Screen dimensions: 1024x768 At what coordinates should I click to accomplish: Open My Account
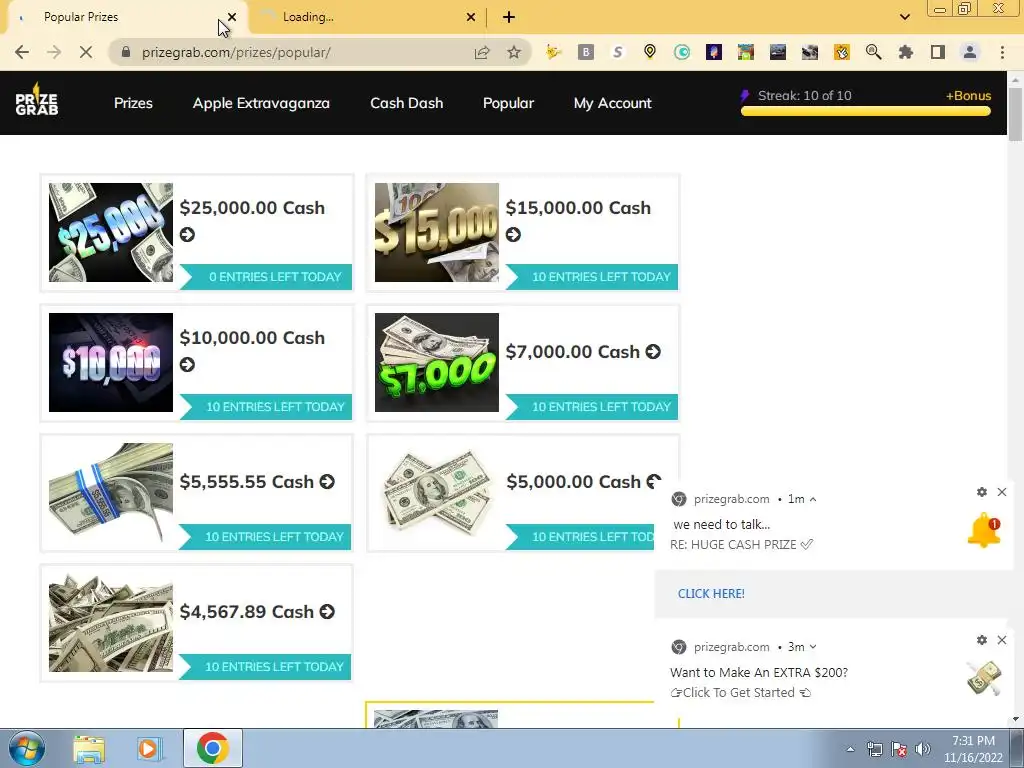coord(613,103)
